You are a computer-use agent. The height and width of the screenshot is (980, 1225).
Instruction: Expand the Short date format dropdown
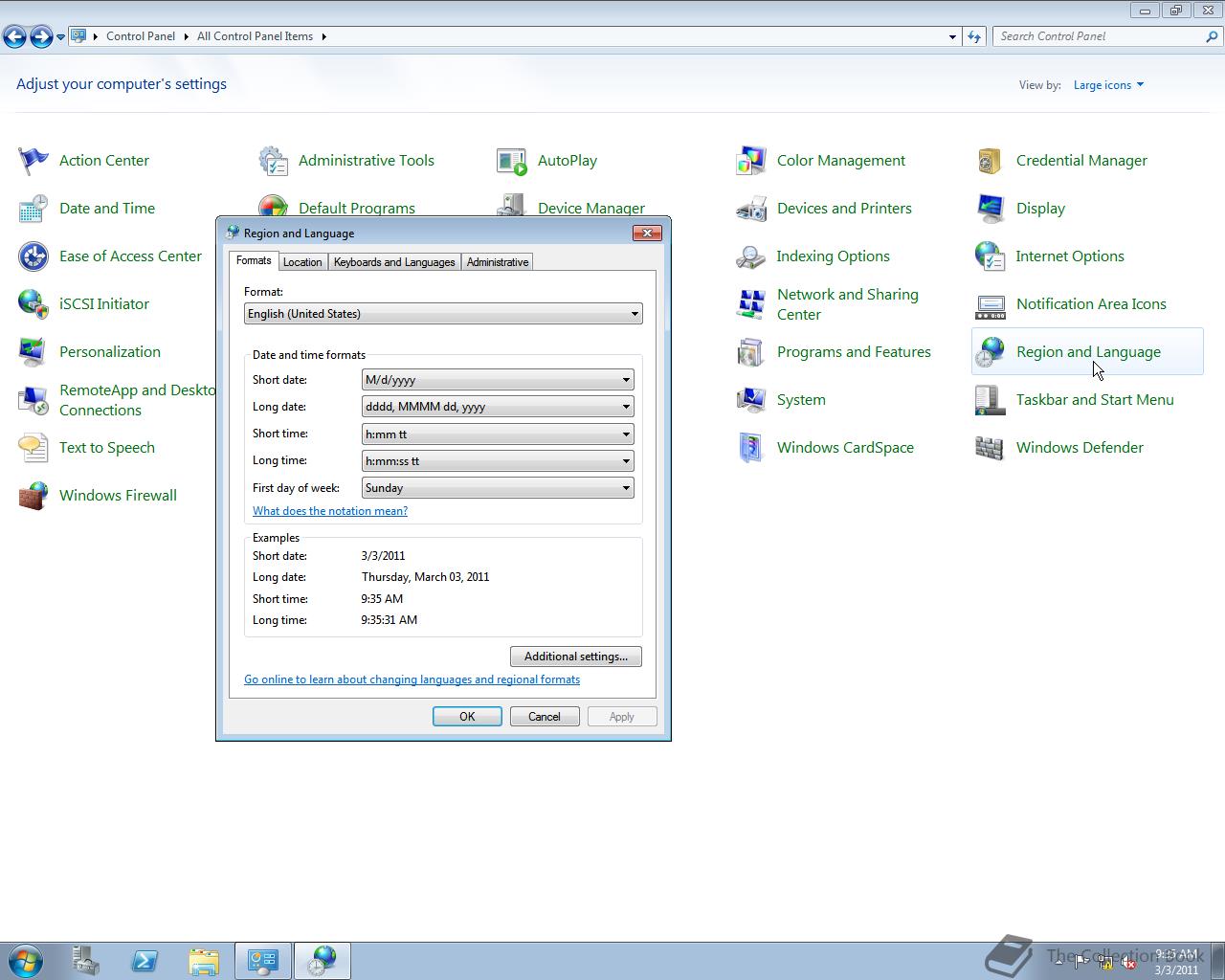pyautogui.click(x=498, y=380)
